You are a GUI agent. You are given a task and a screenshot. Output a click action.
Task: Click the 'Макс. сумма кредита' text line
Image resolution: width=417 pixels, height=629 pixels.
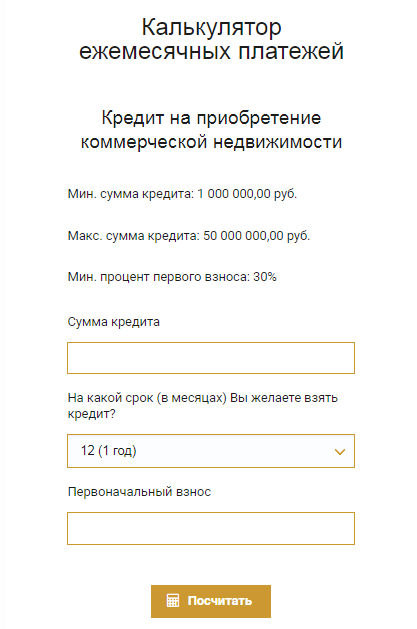[189, 235]
